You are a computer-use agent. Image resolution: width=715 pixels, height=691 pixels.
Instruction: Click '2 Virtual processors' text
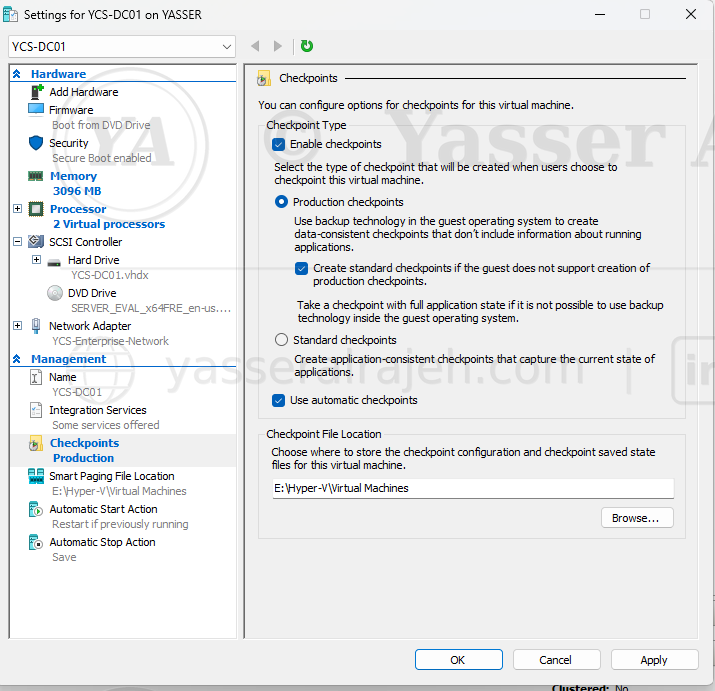pyautogui.click(x=109, y=224)
